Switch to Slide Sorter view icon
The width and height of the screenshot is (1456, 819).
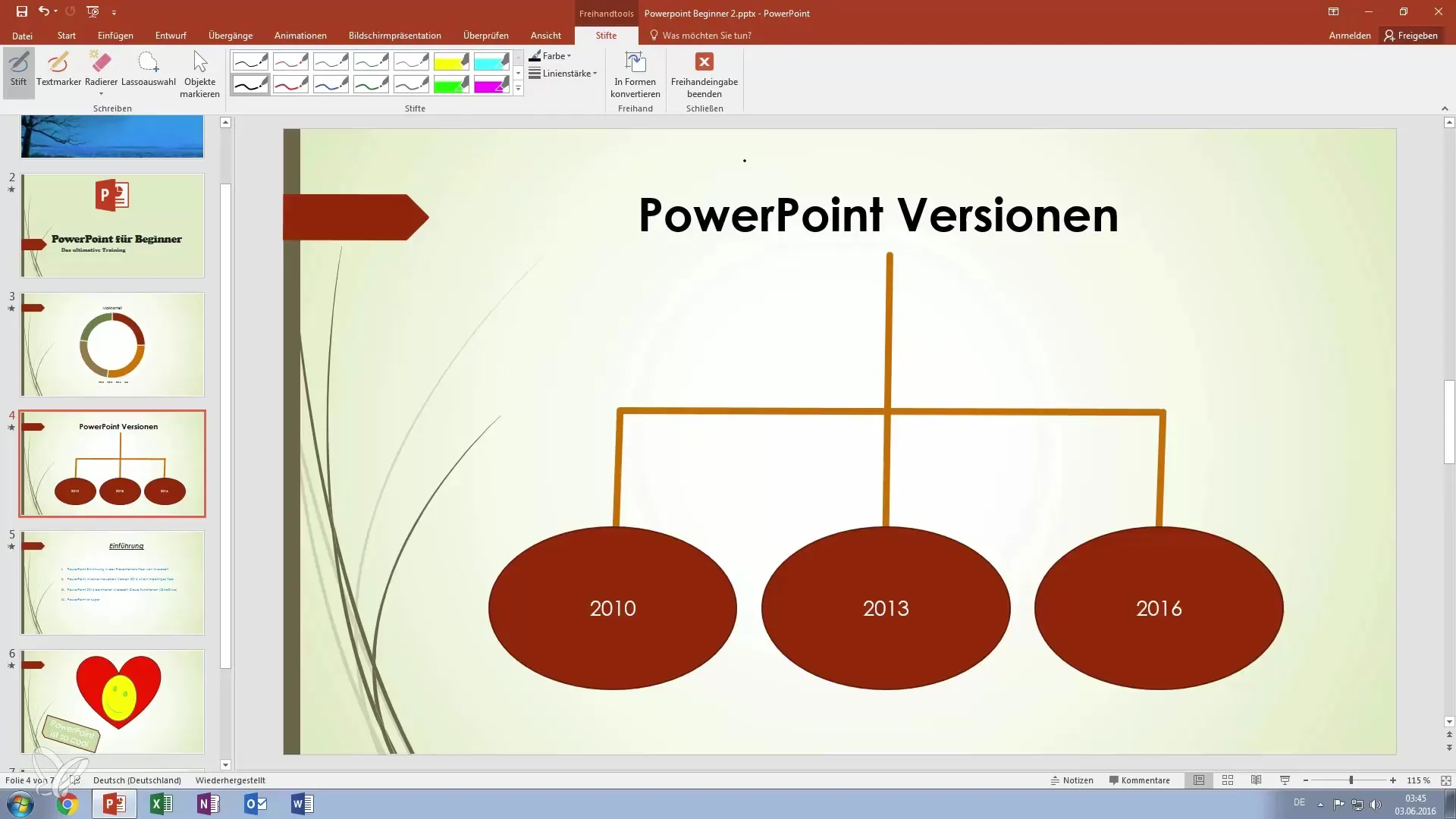click(1228, 780)
